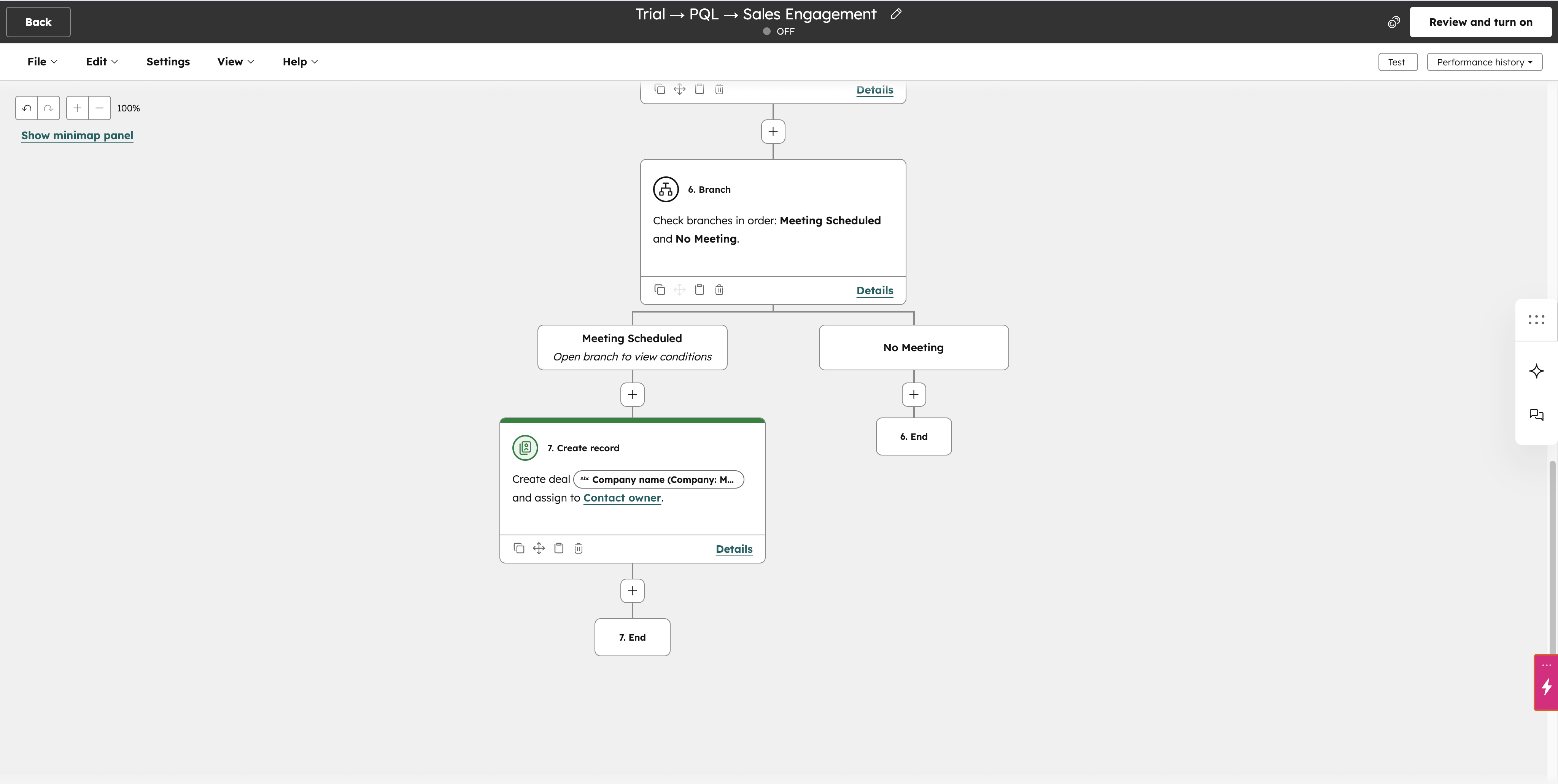Image resolution: width=1558 pixels, height=784 pixels.
Task: Open the Settings menu item
Action: [167, 61]
